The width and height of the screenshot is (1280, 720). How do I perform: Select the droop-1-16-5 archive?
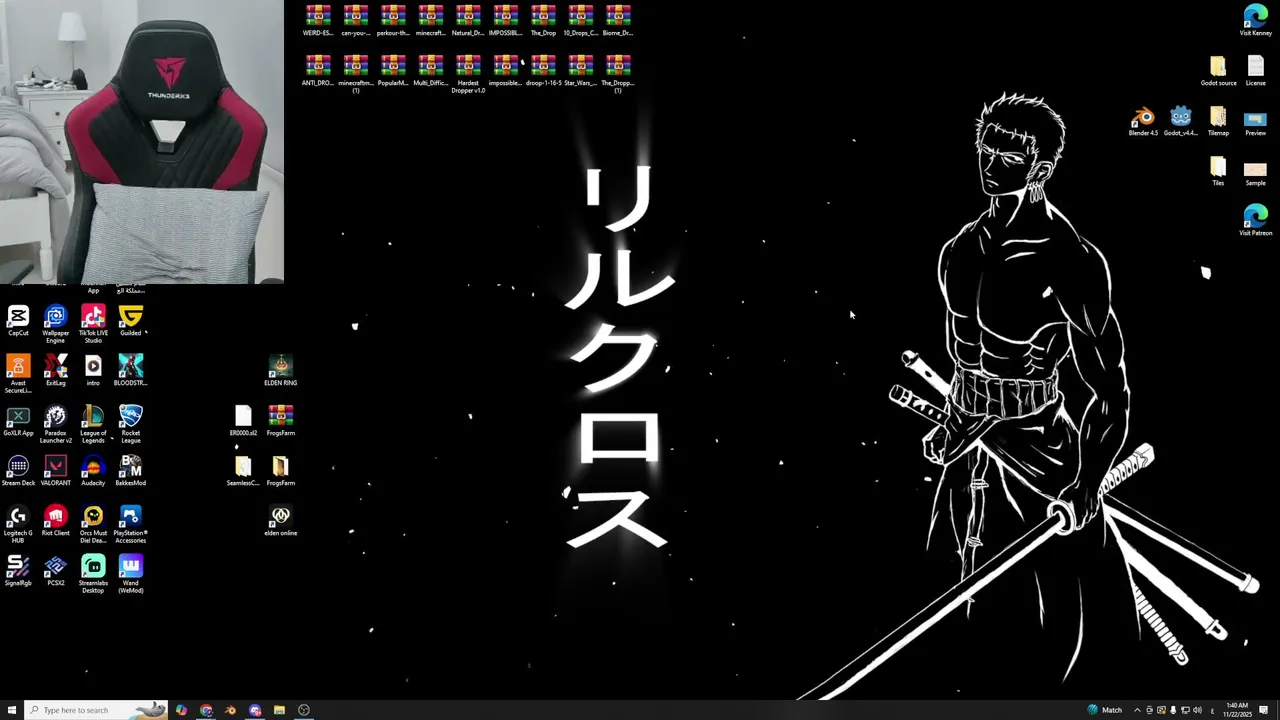tap(543, 72)
